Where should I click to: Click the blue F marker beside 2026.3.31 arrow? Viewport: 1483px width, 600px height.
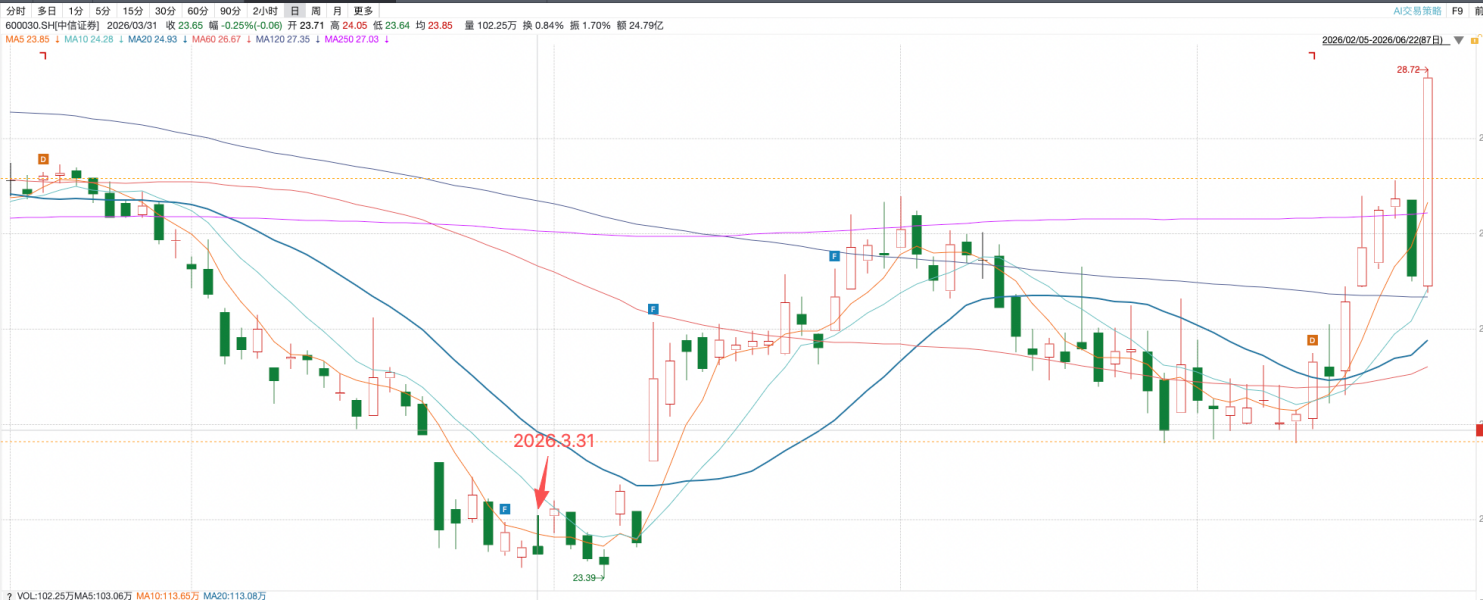pyautogui.click(x=505, y=509)
